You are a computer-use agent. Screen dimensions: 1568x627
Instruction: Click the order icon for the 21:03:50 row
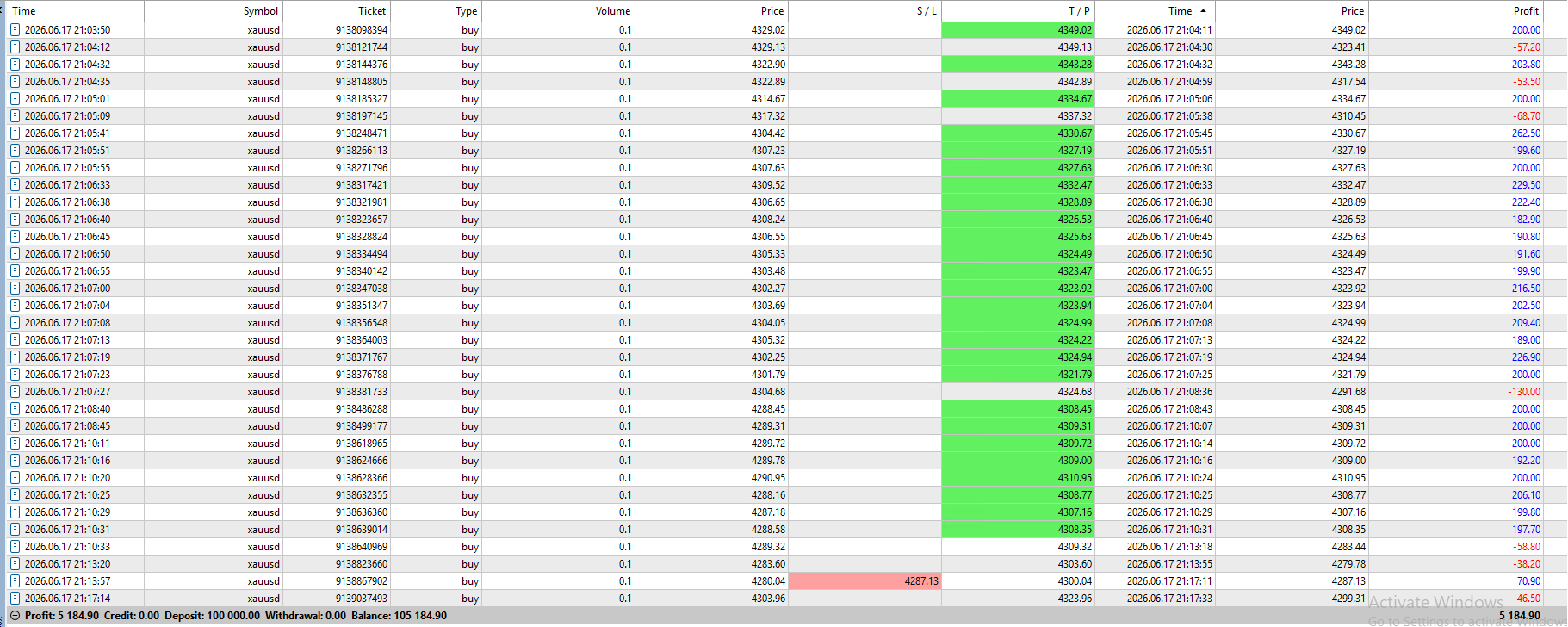pyautogui.click(x=15, y=30)
